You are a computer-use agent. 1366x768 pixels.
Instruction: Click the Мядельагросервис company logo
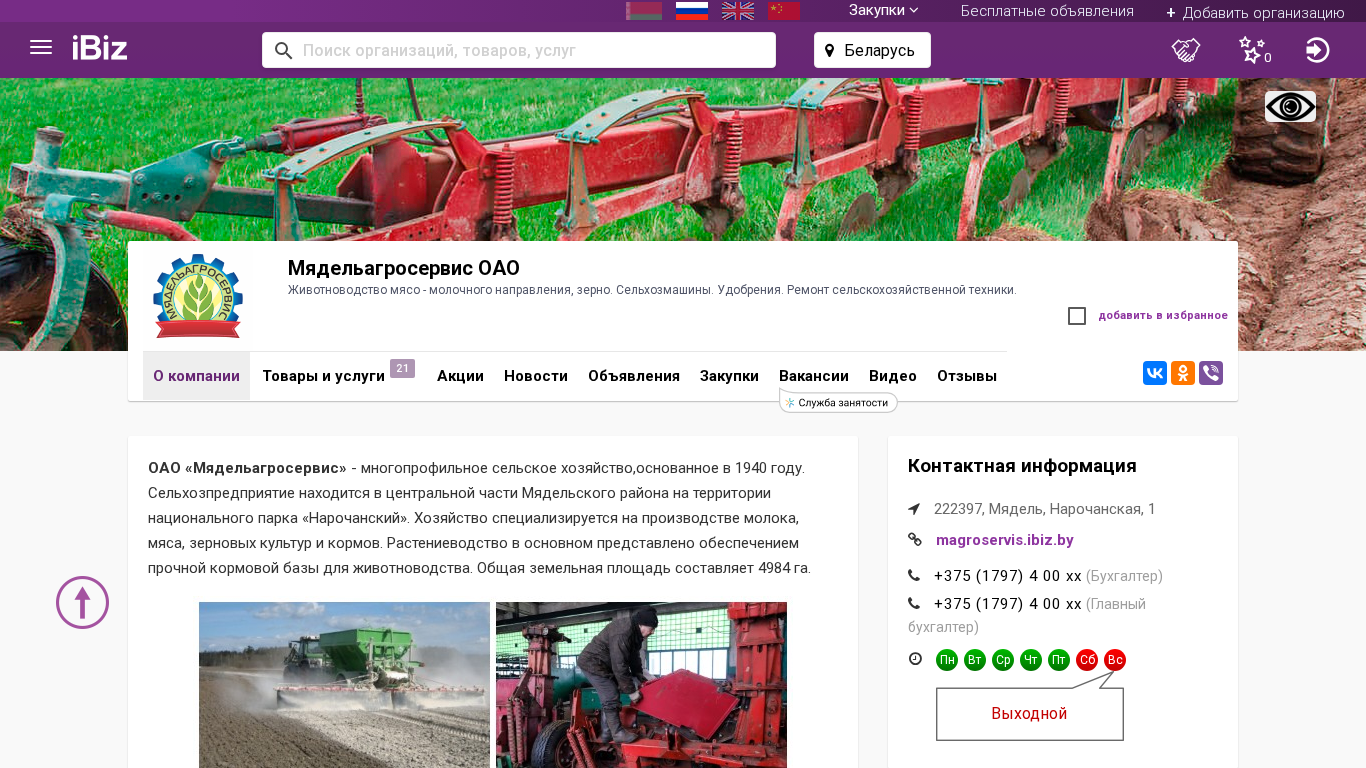[x=198, y=296]
